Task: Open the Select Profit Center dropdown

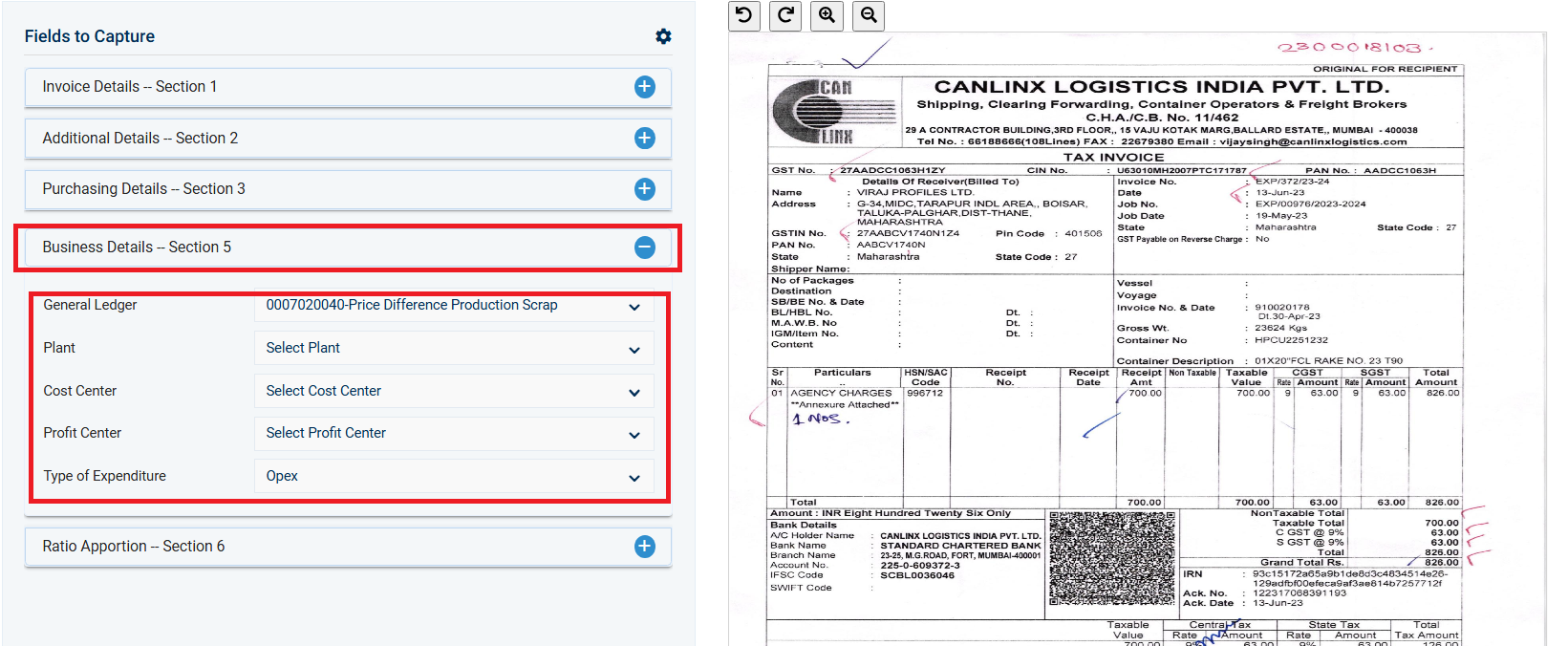Action: [454, 433]
